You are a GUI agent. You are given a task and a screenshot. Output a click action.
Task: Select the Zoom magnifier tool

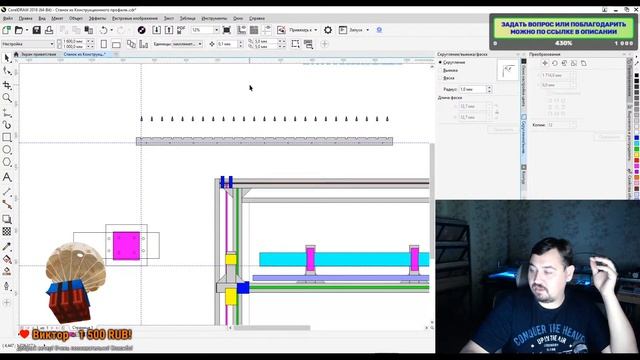point(7,98)
